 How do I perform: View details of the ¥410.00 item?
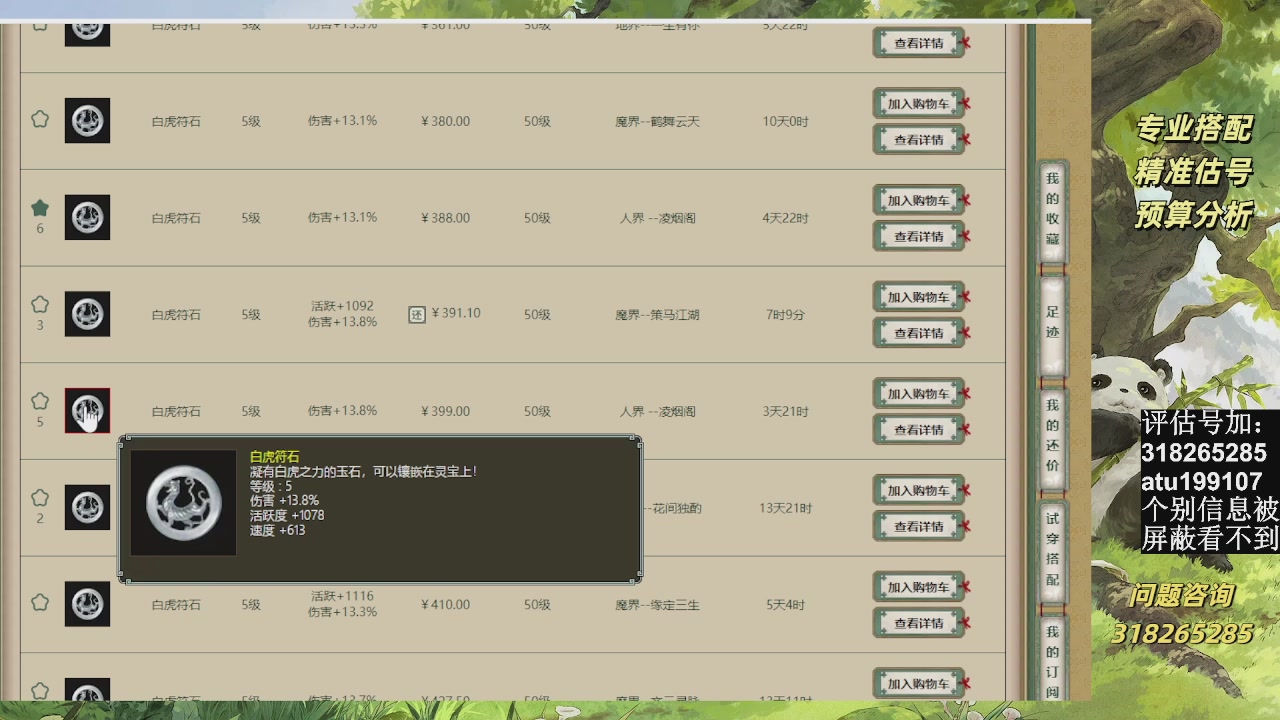tap(918, 623)
